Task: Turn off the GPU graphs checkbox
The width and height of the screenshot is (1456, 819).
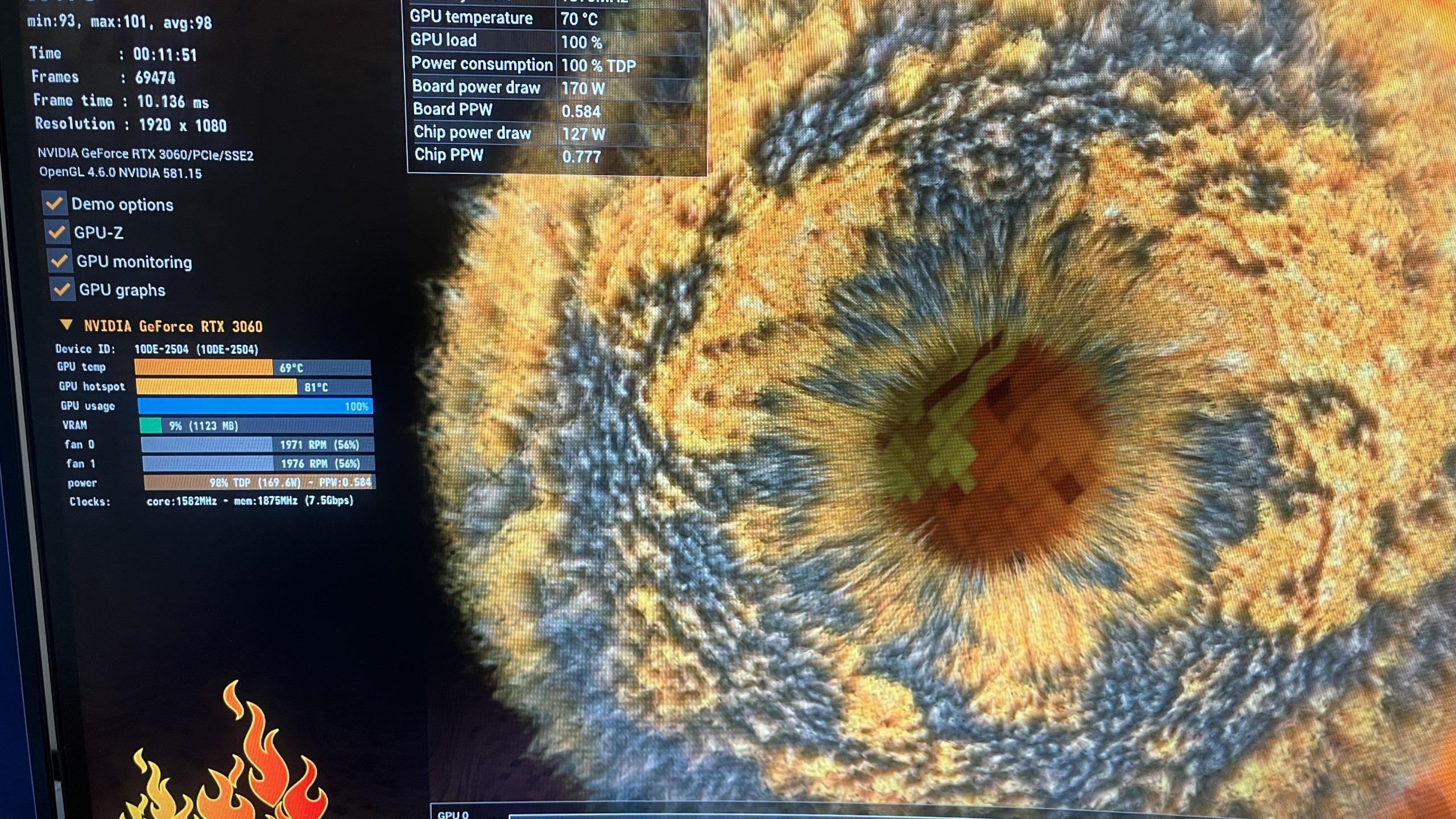Action: [x=62, y=289]
